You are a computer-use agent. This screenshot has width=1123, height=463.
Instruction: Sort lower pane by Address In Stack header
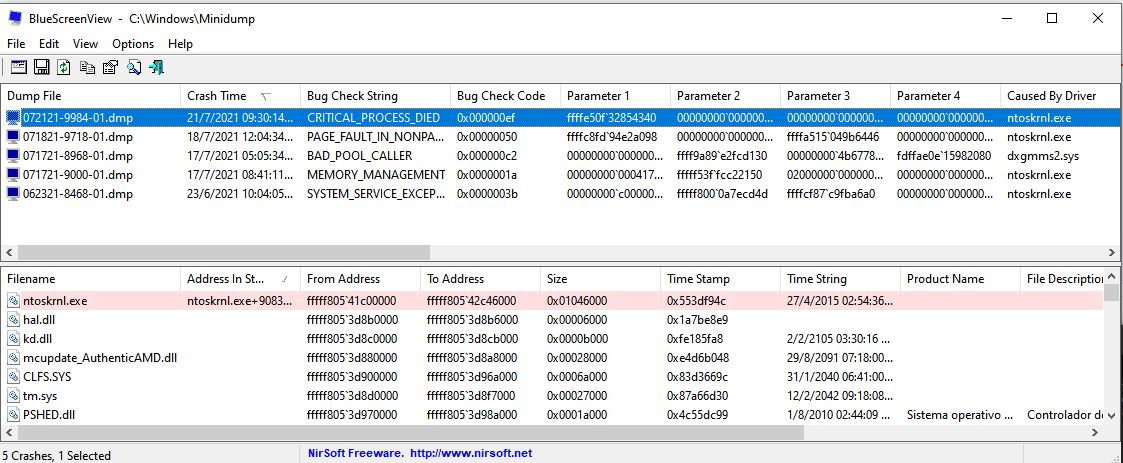[x=240, y=279]
